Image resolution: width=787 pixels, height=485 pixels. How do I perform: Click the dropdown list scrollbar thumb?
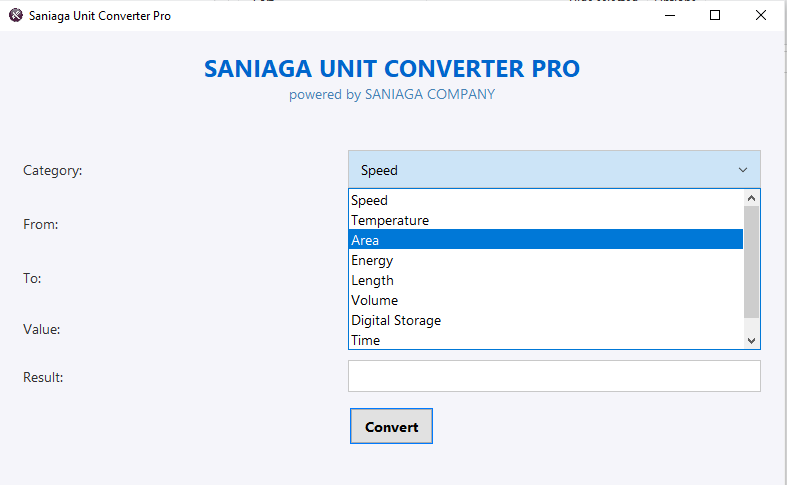(751, 262)
